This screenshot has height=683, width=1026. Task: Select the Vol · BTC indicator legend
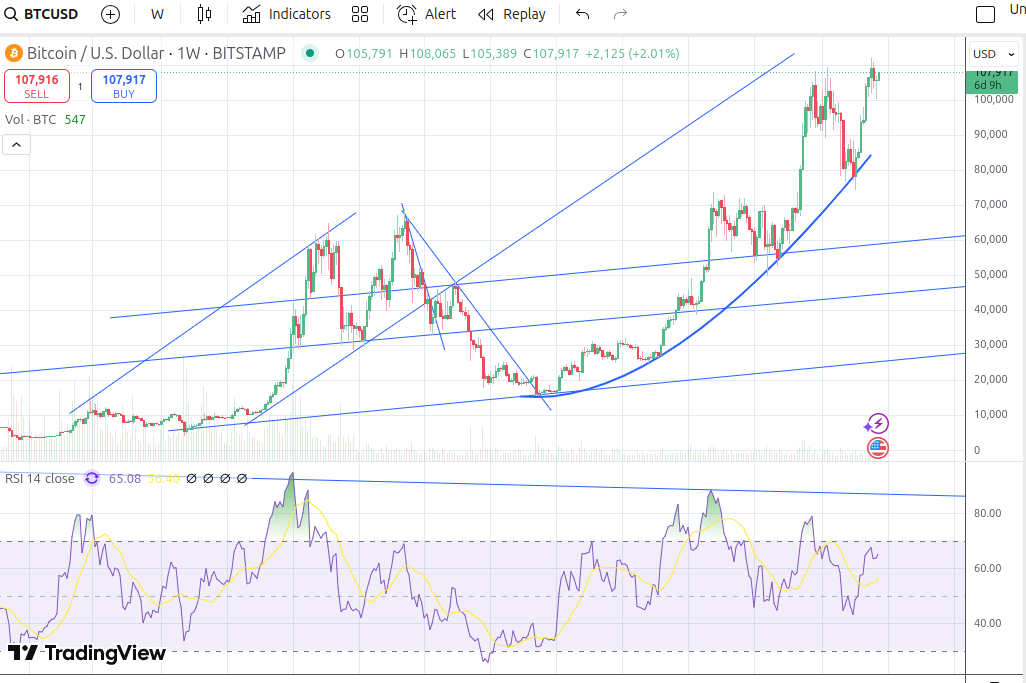31,120
